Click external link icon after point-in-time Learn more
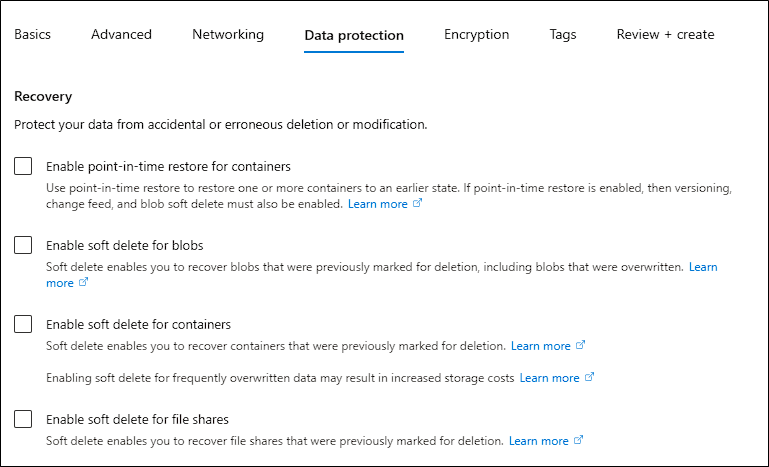769x467 pixels. click(417, 203)
